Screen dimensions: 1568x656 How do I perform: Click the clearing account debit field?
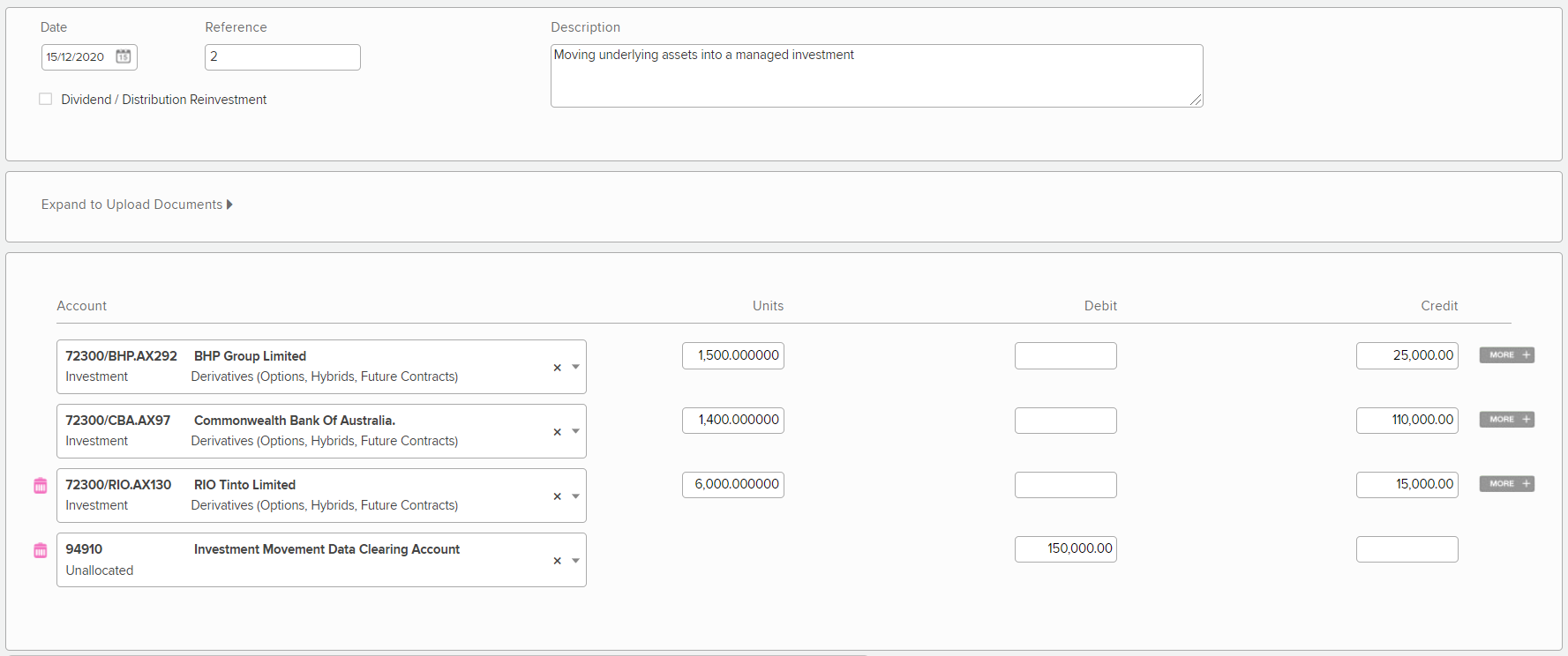point(1065,548)
